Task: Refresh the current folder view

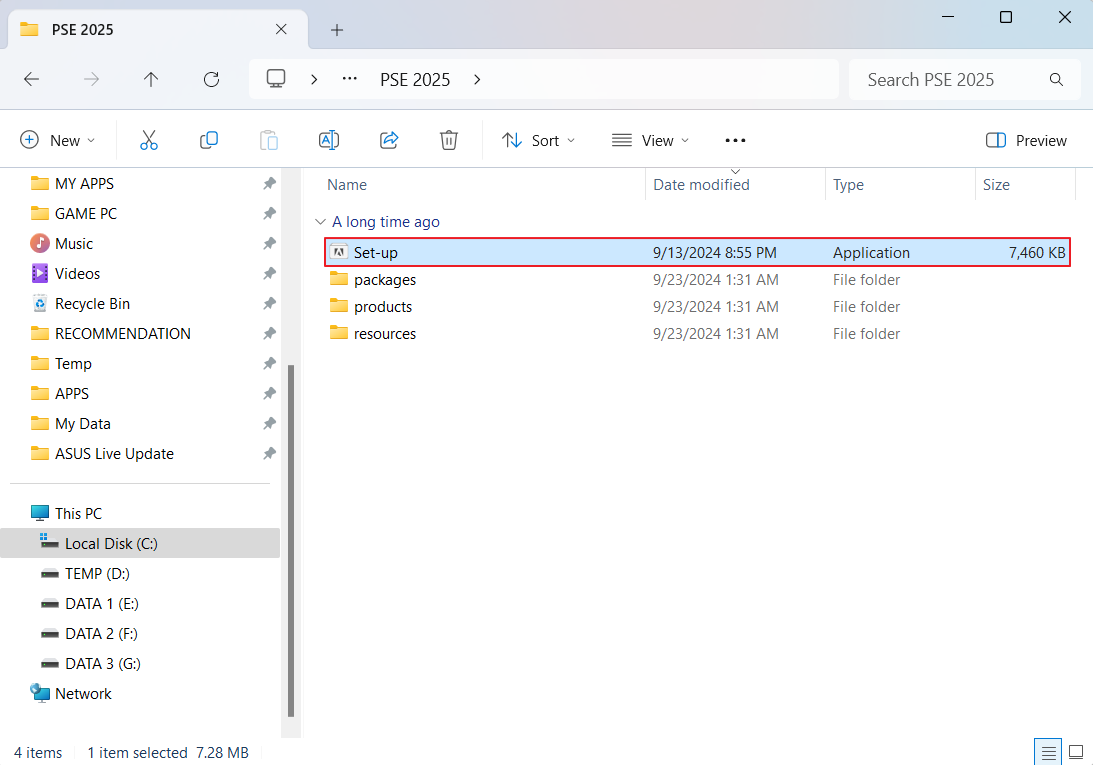Action: (211, 79)
